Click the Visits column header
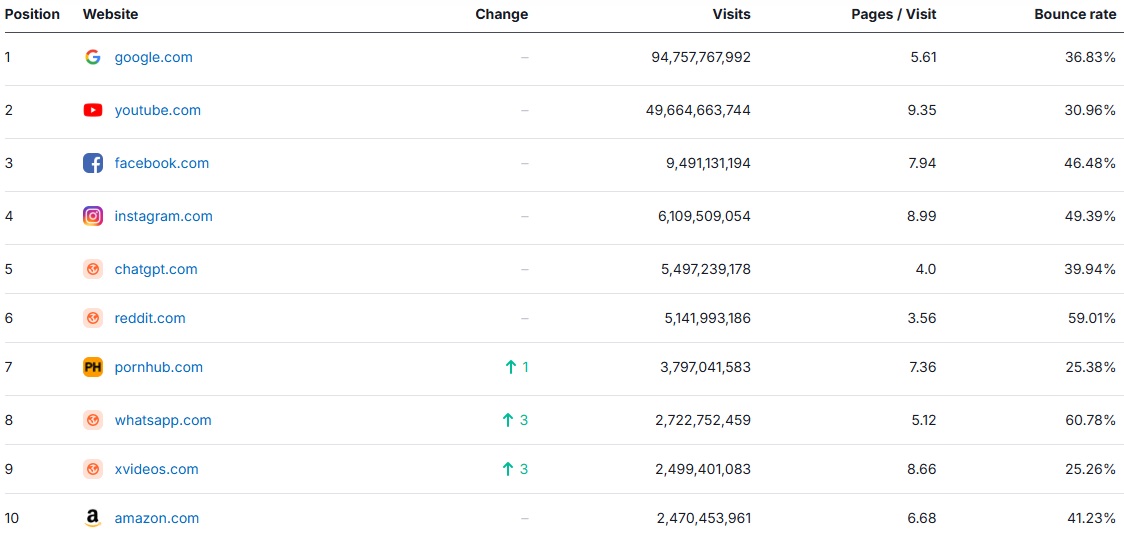Image resolution: width=1124 pixels, height=537 pixels. tap(731, 14)
